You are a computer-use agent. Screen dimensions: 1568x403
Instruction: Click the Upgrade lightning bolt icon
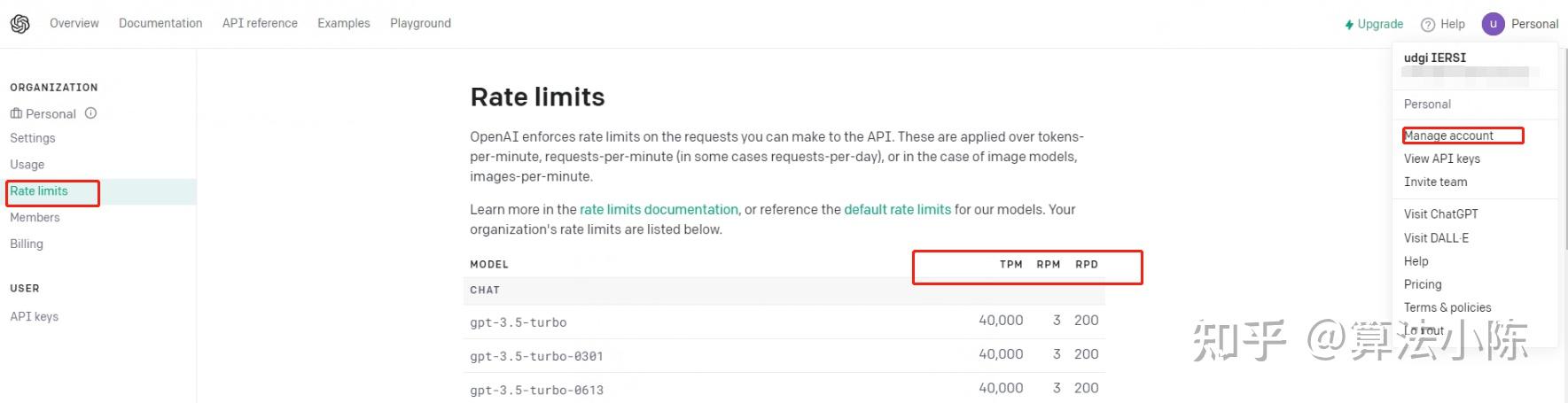(x=1349, y=25)
